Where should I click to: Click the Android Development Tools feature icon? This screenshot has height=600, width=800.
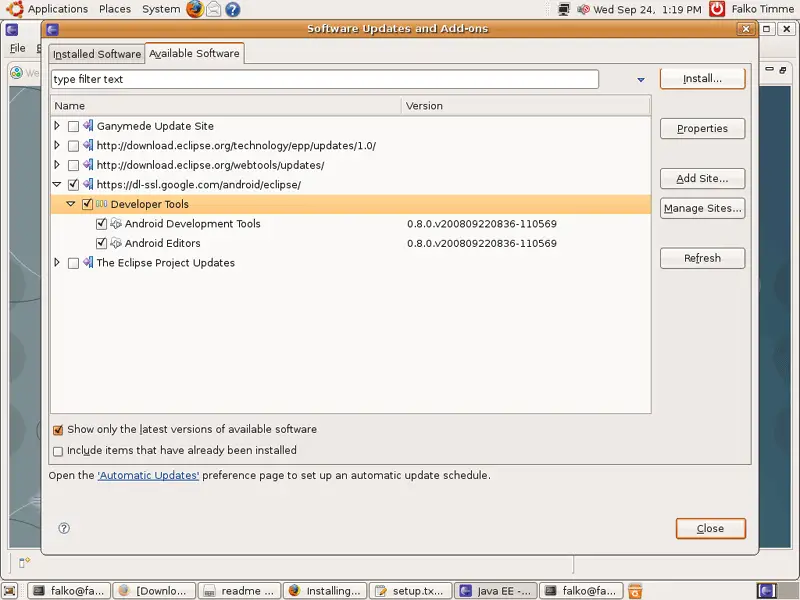(116, 223)
